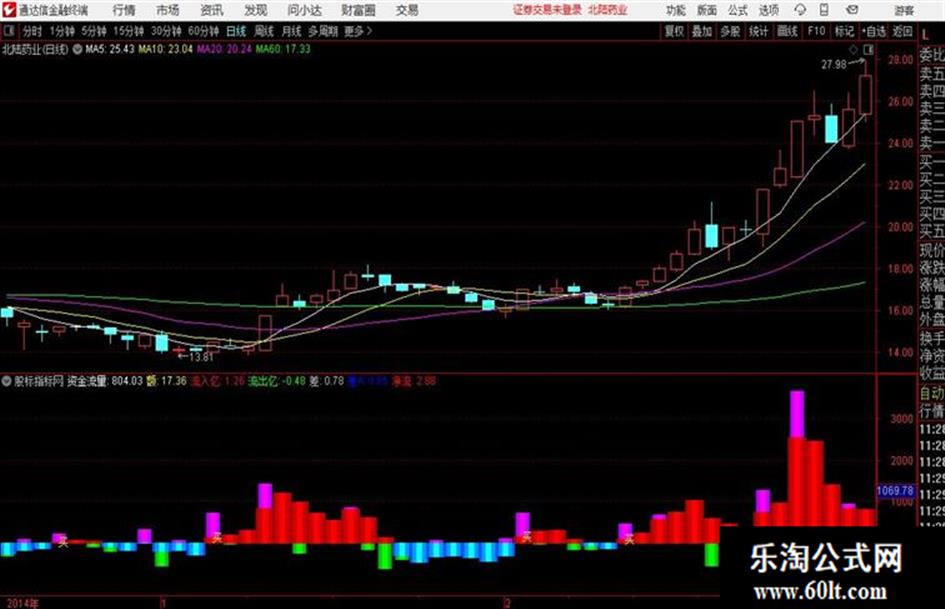
Task: Click the 27.98 high price marker
Action: 834,64
